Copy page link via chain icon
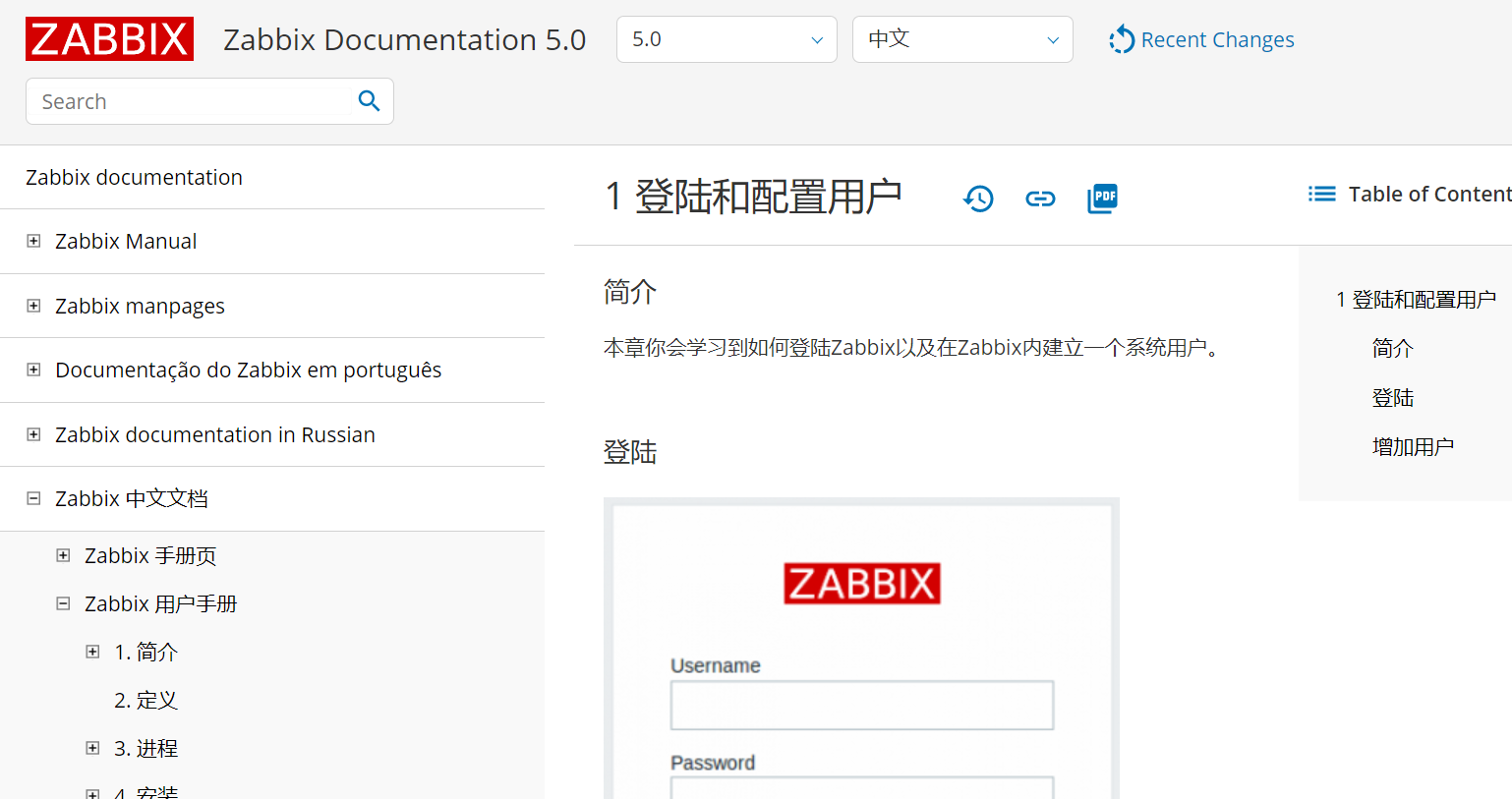This screenshot has height=799, width=1512. (x=1040, y=199)
